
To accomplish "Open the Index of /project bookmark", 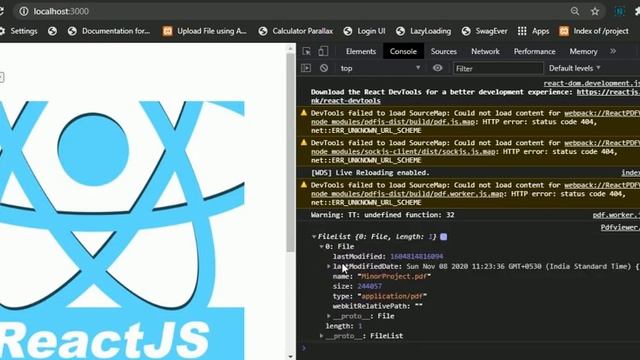I will [x=594, y=31].
